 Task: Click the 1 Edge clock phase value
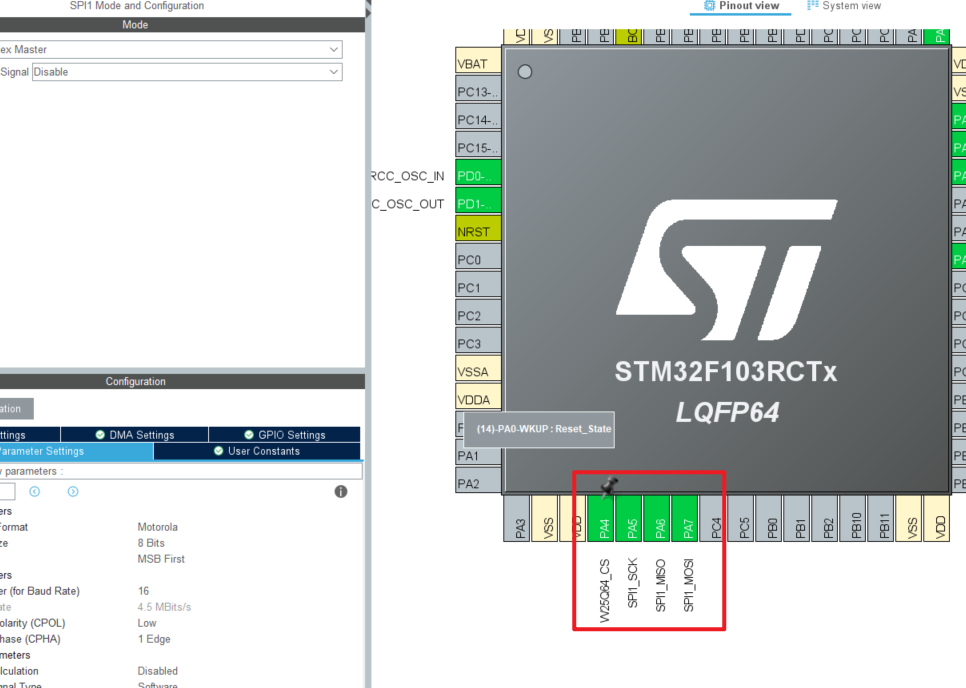click(x=154, y=639)
